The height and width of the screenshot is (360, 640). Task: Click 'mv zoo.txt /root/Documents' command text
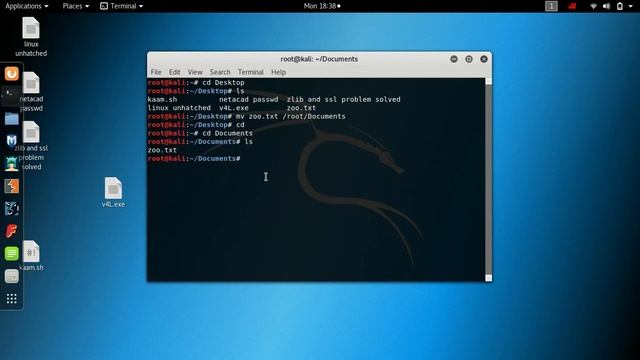[291, 116]
